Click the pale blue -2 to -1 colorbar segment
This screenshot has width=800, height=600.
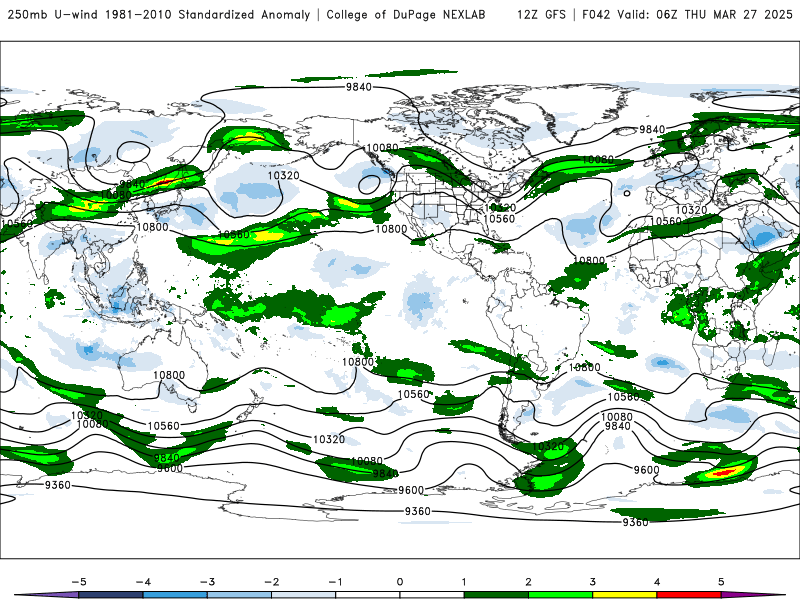304,595
